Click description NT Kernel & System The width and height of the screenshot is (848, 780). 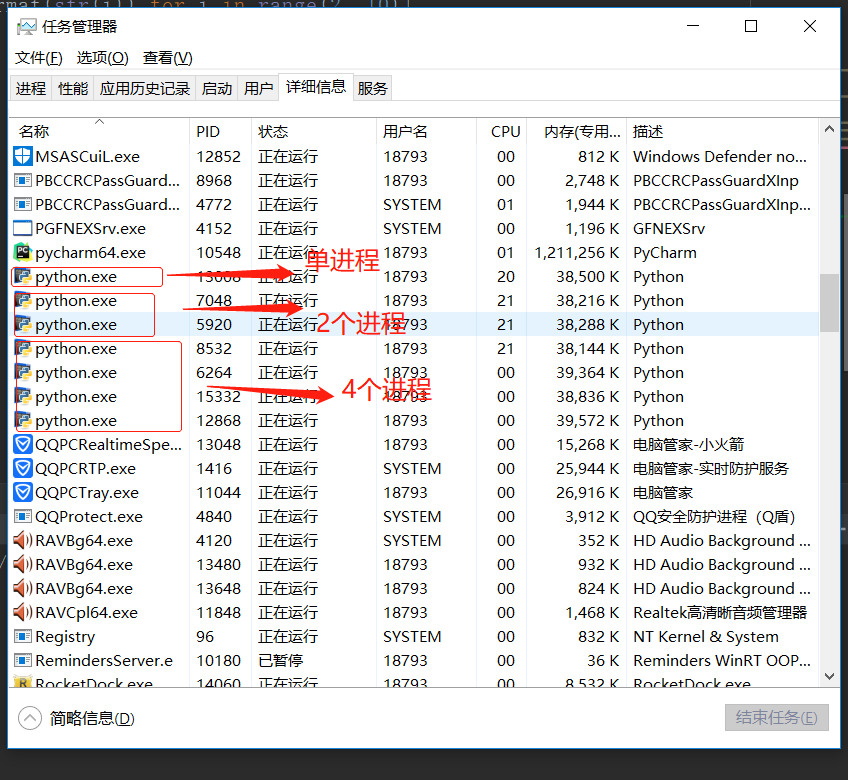point(706,637)
